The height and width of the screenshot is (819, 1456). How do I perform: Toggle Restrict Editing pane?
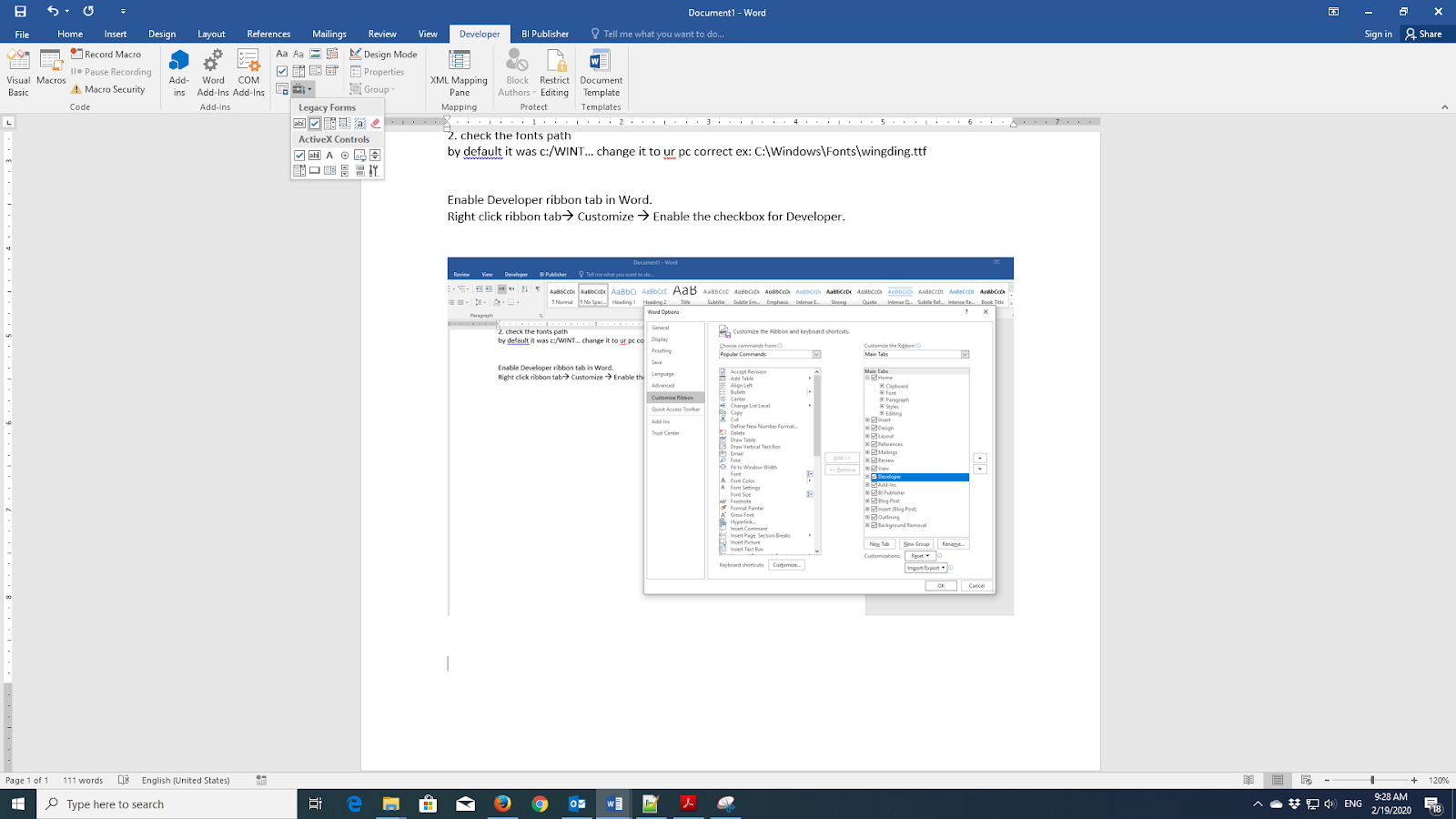554,73
